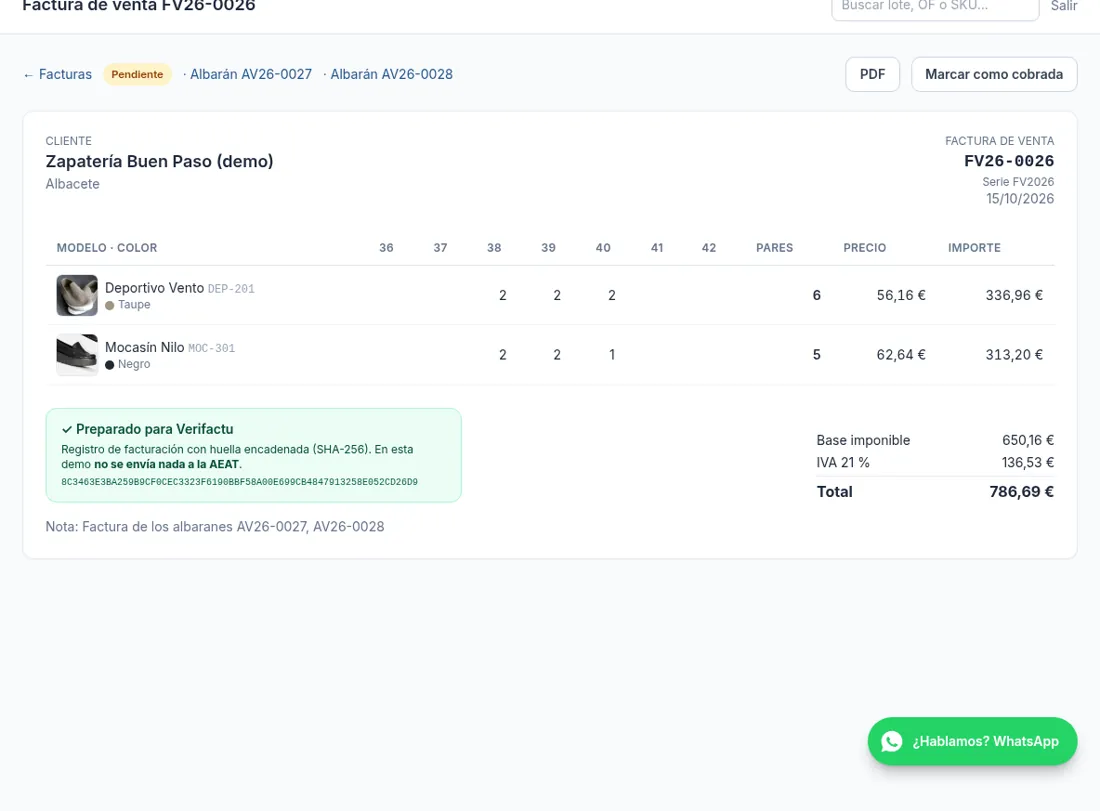Click the Negro color dot
The image size is (1100, 811).
[109, 365]
